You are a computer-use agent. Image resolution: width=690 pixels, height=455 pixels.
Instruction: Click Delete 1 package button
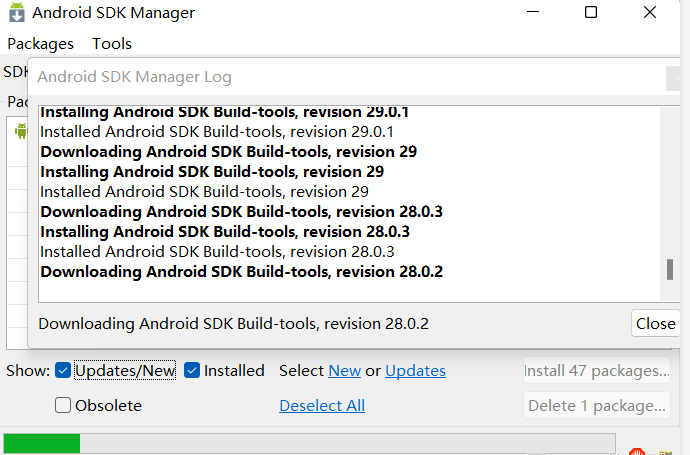coord(597,405)
